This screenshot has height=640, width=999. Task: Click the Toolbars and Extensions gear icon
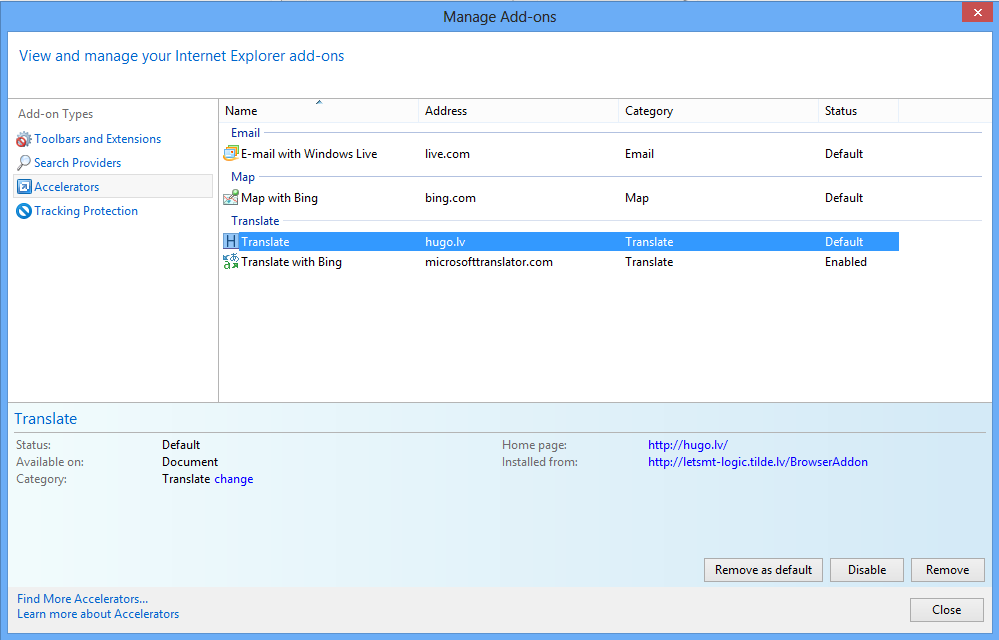24,139
